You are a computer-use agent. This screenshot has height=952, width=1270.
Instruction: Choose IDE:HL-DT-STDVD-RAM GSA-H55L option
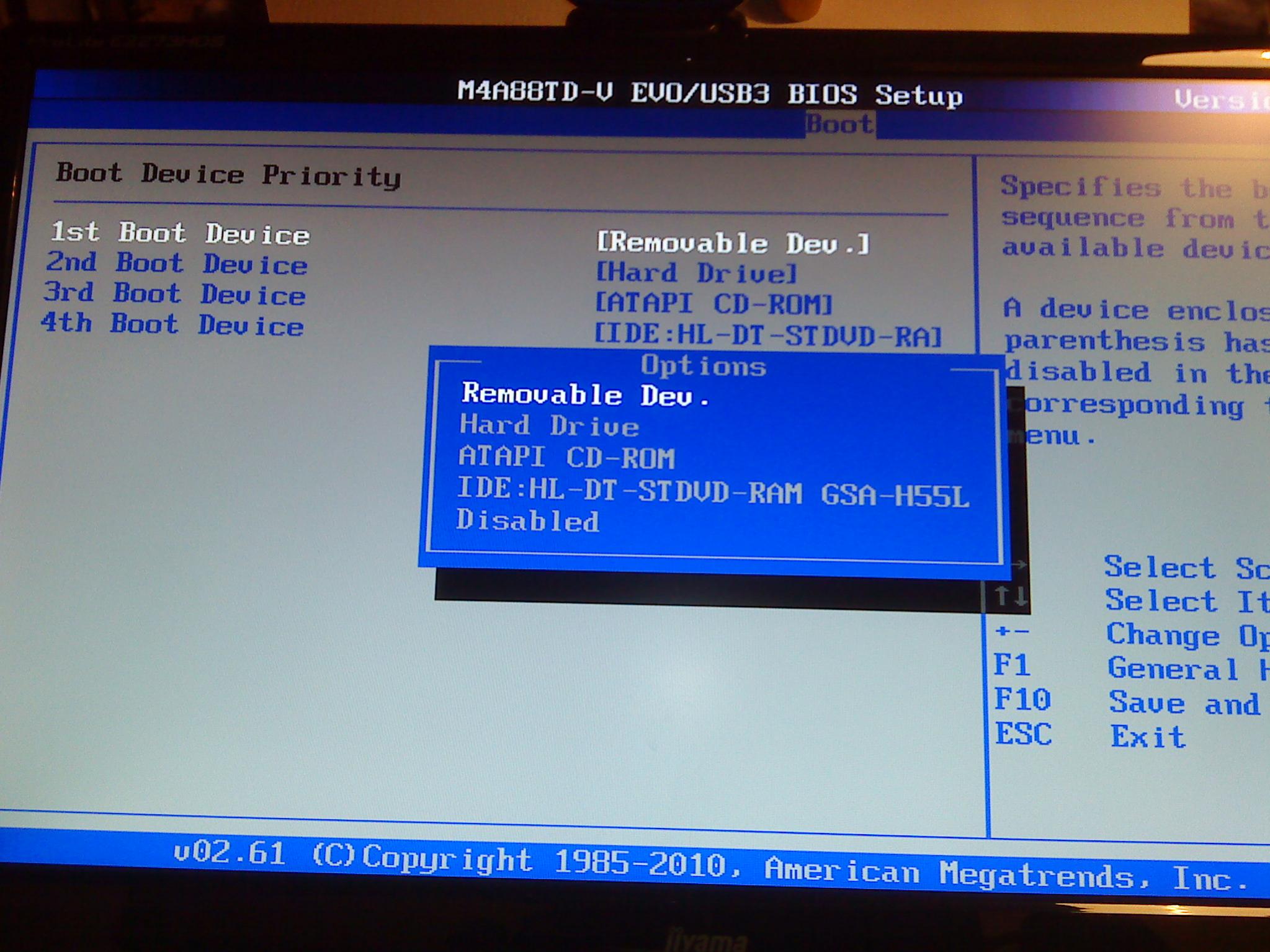pyautogui.click(x=712, y=492)
